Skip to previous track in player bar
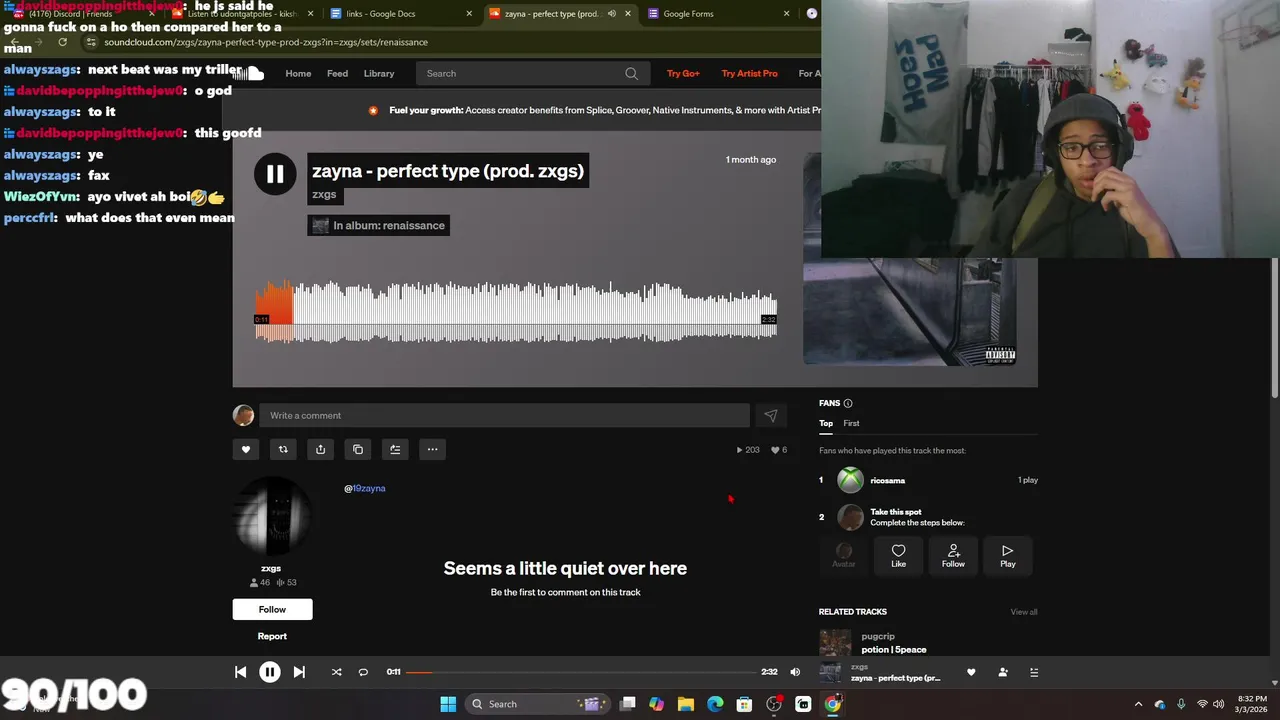Image resolution: width=1280 pixels, height=720 pixels. 240,672
